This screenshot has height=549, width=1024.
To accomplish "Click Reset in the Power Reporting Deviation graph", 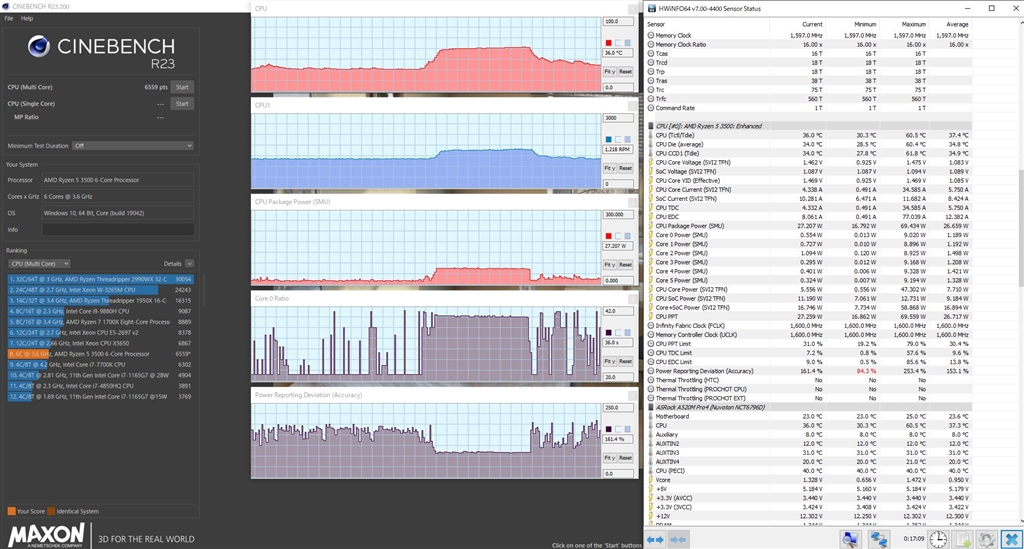I will 625,458.
